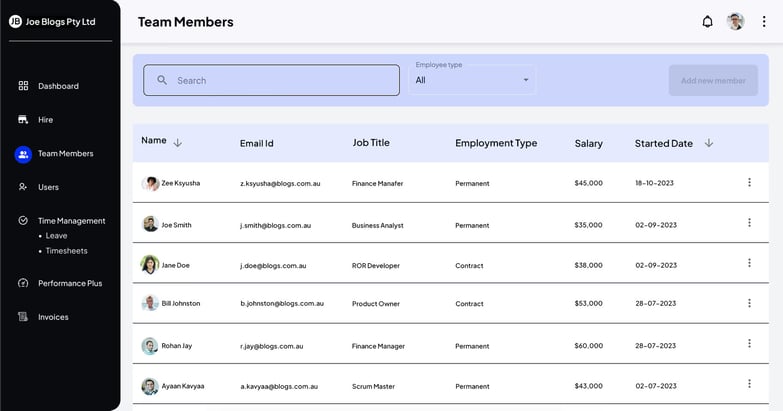Click the Invoices icon in sidebar
This screenshot has height=411, width=783.
pyautogui.click(x=23, y=317)
